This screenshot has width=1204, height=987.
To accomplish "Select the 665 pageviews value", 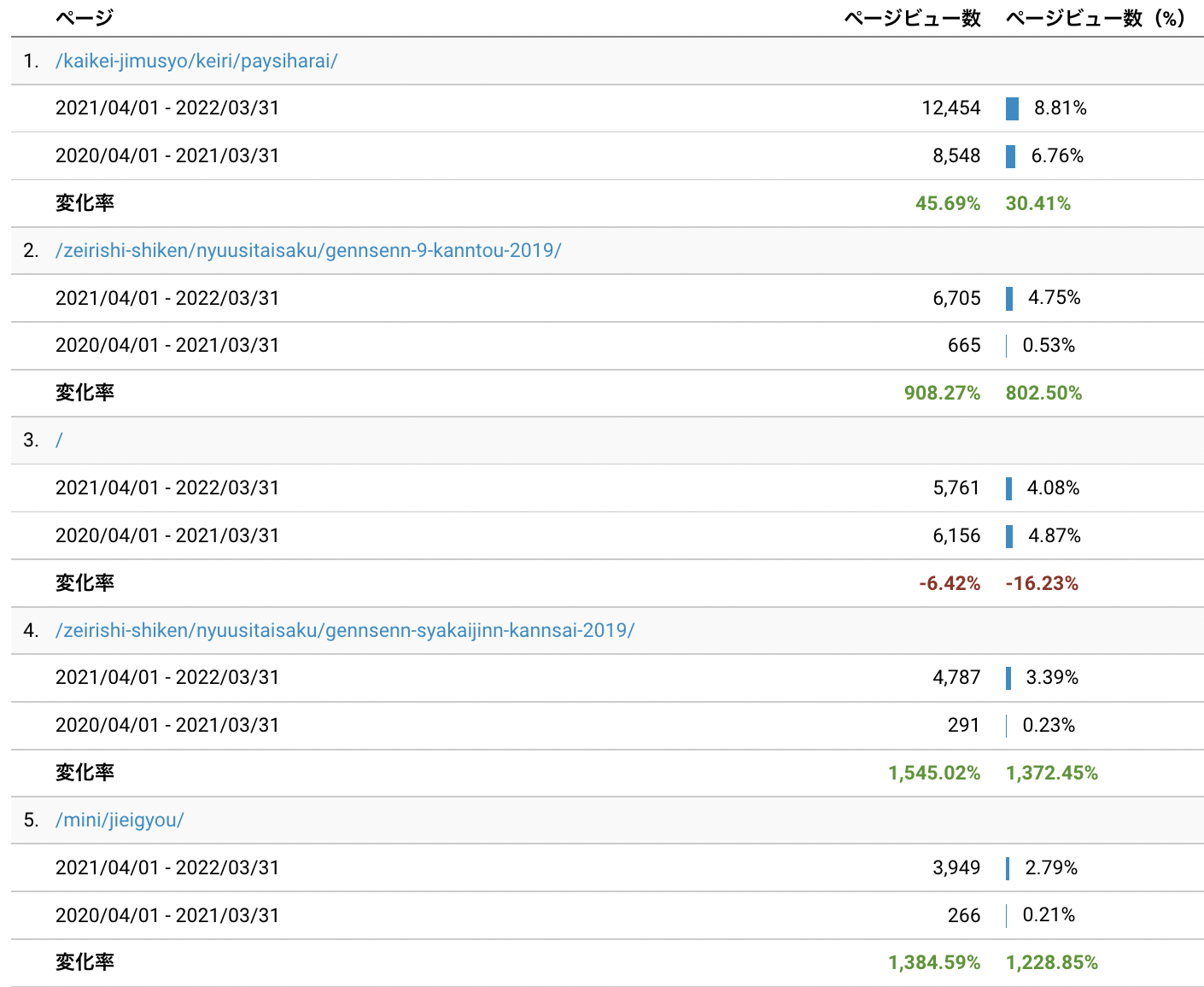I will (964, 346).
